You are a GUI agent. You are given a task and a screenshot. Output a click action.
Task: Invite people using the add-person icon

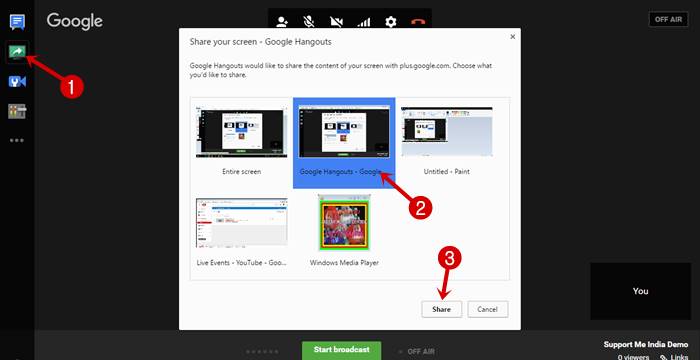(x=282, y=21)
